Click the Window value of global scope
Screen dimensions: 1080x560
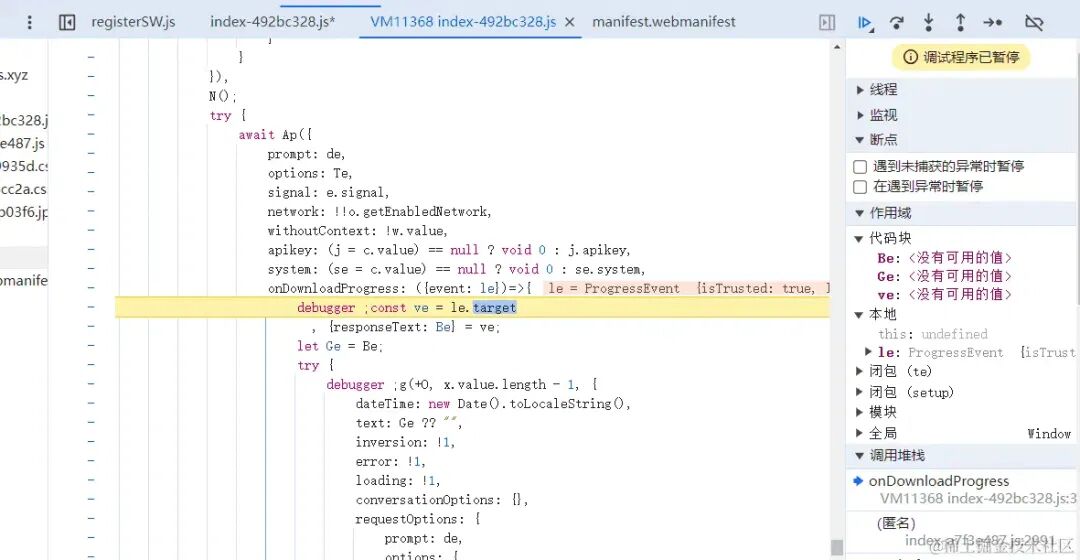point(1048,433)
